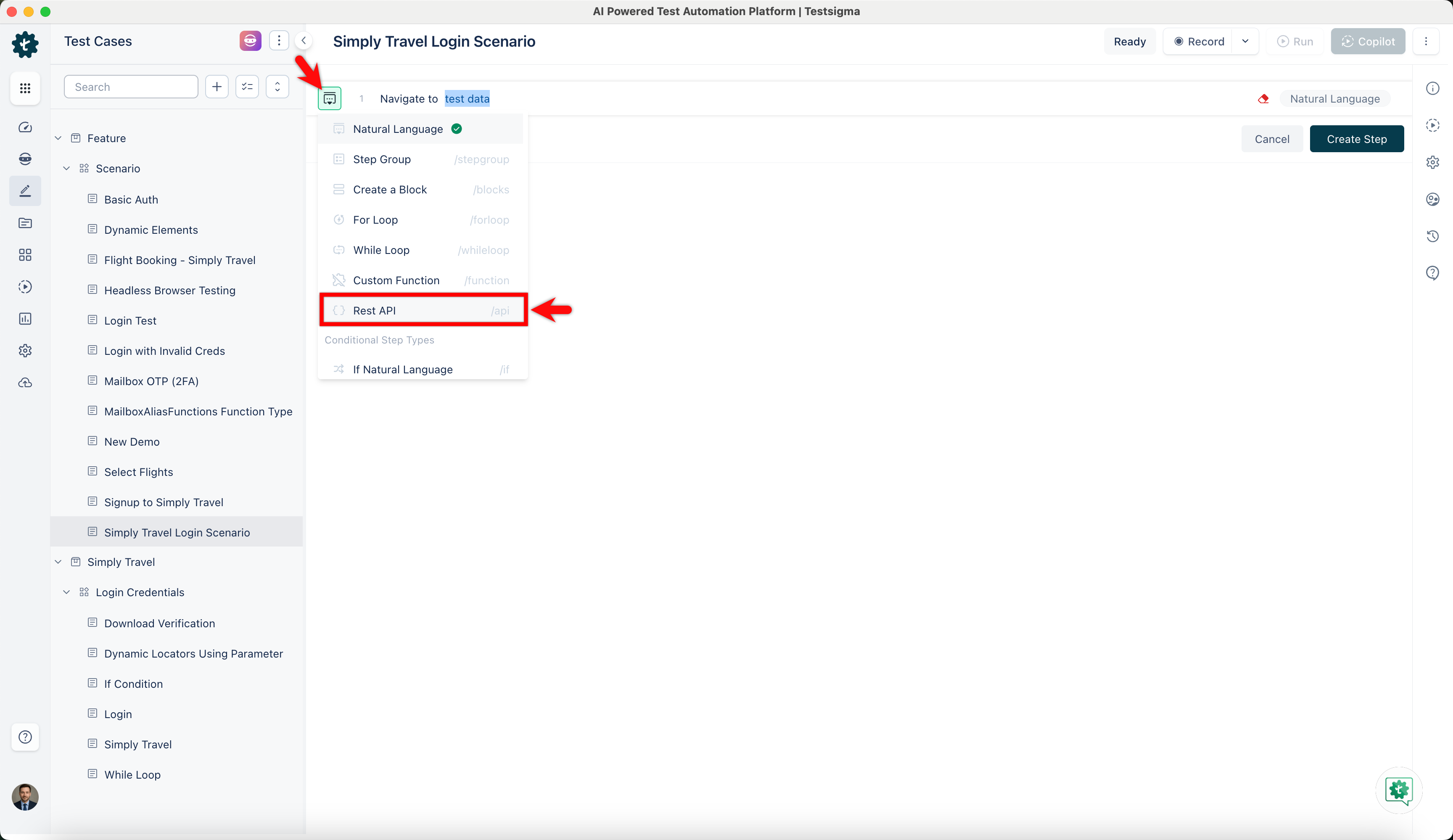Viewport: 1453px width, 840px height.
Task: Add a new test case with plus
Action: click(x=217, y=87)
